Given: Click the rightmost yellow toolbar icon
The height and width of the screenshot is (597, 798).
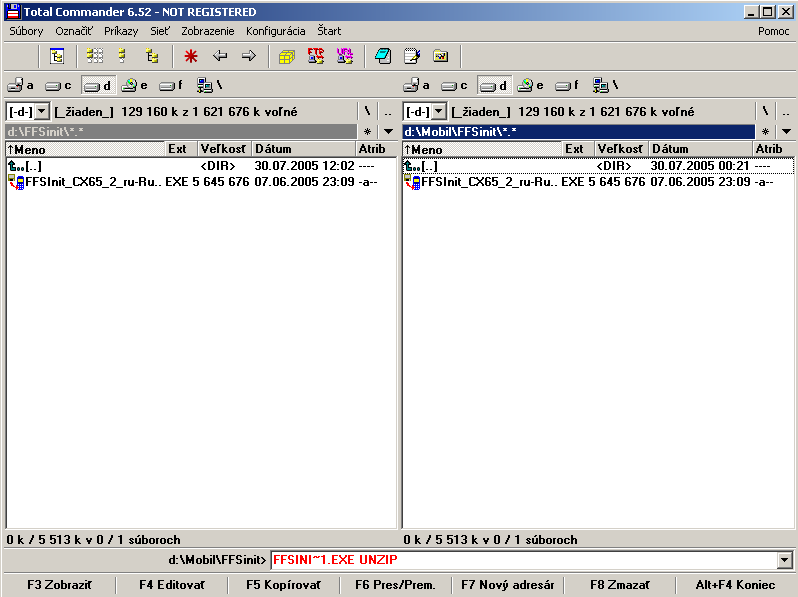Looking at the screenshot, I should point(441,56).
